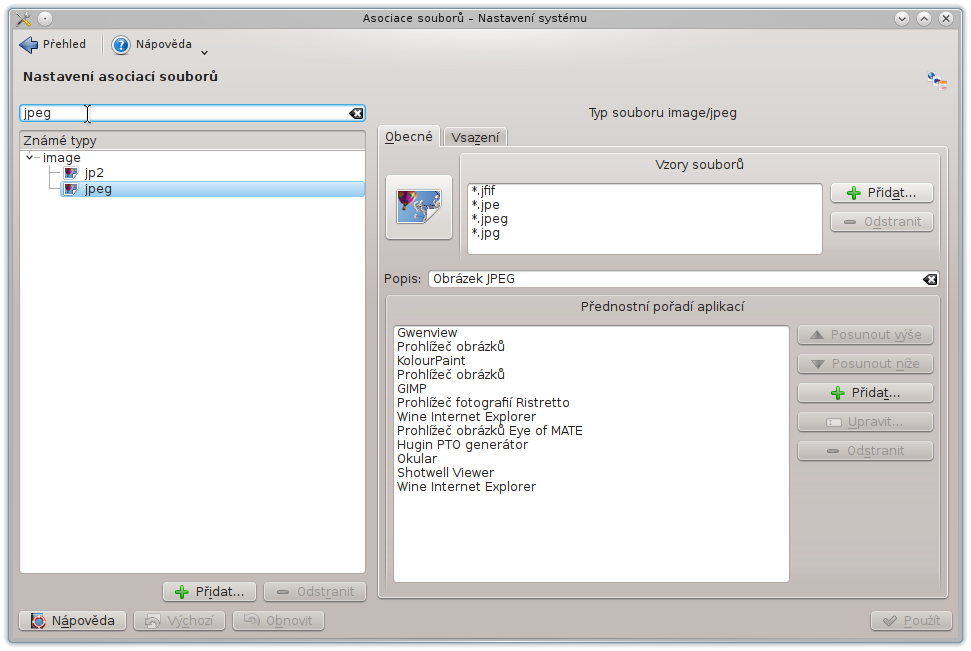
Task: Click the Použít apply button
Action: pyautogui.click(x=911, y=621)
